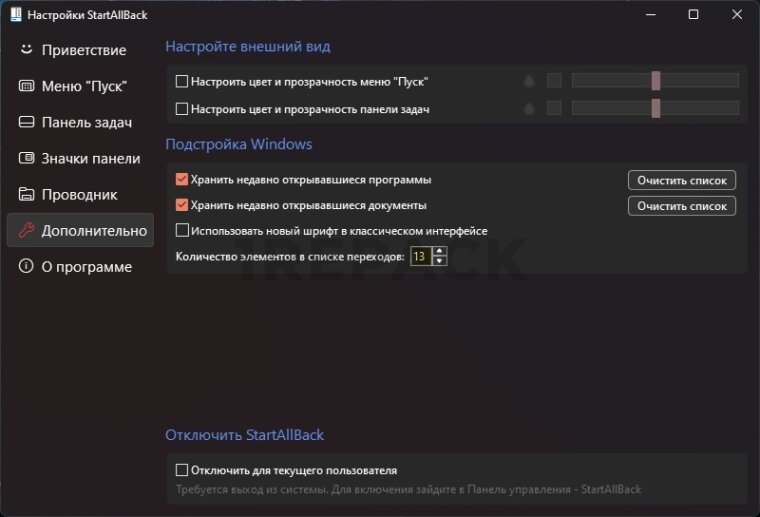Click the taskbar transparency slider handle
Viewport: 760px width, 517px height.
coord(656,108)
